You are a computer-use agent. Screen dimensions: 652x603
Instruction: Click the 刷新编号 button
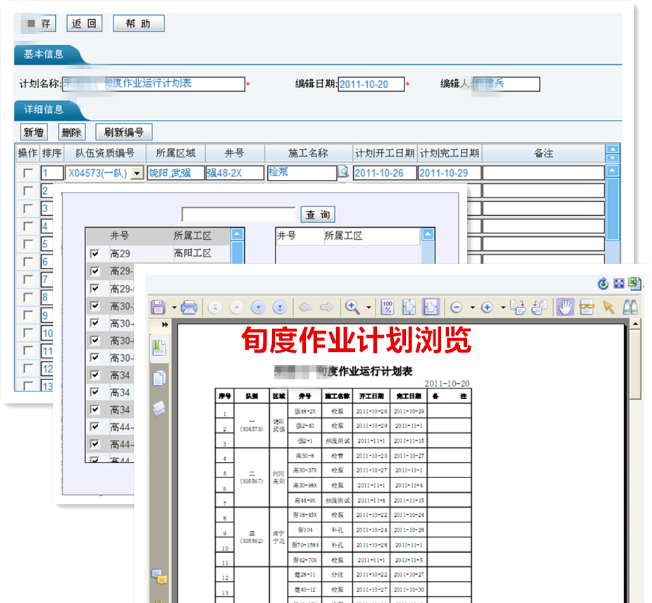(123, 132)
